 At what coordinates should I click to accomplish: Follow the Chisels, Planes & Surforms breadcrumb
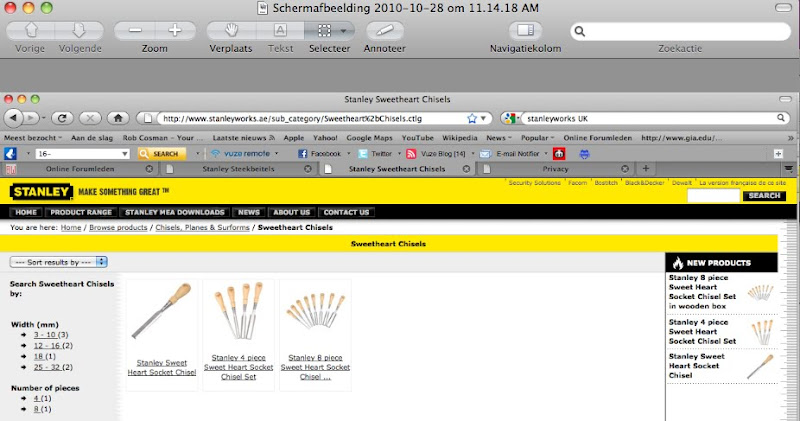[x=202, y=228]
